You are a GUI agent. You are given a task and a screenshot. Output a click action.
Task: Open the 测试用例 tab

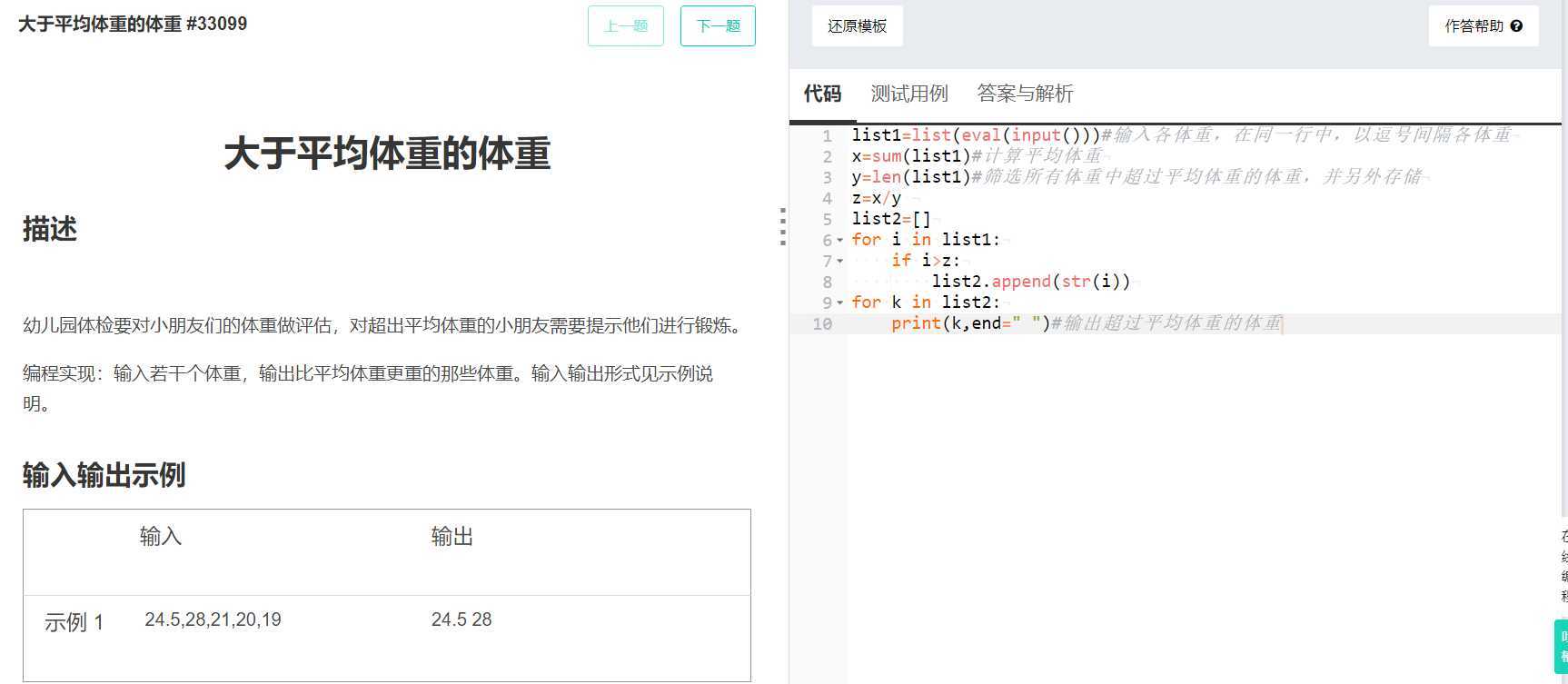908,94
